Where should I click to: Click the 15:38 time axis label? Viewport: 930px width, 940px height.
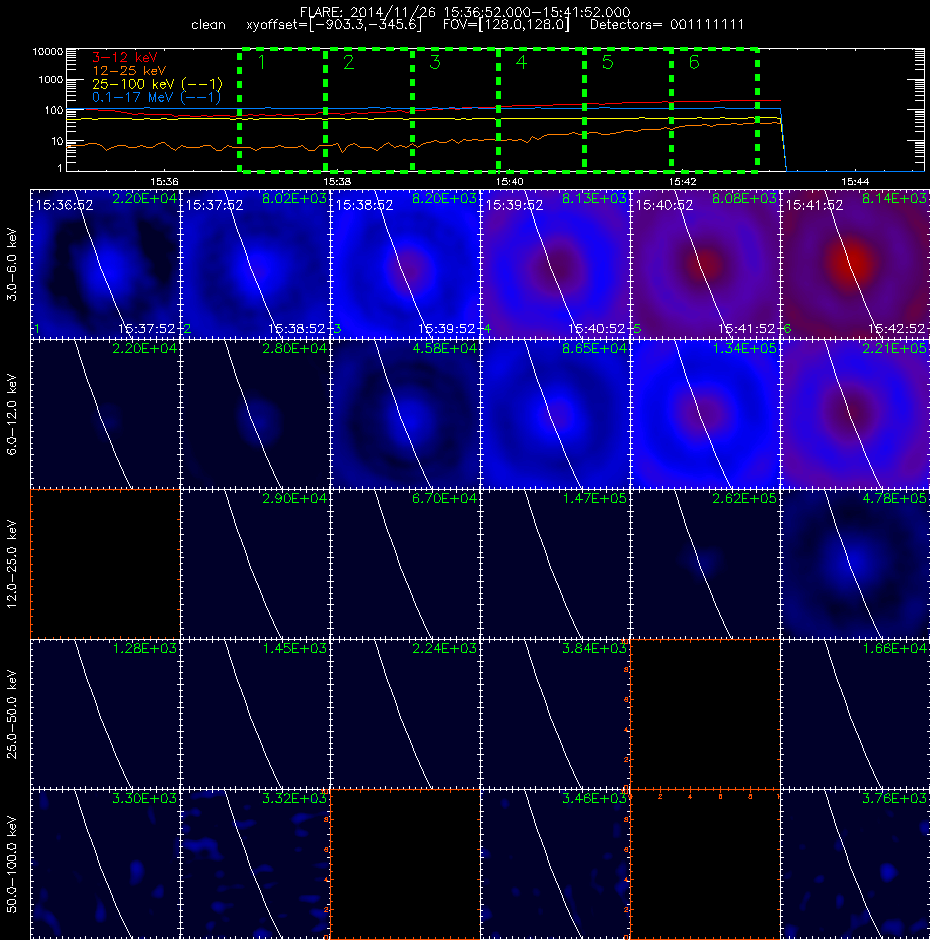(337, 181)
